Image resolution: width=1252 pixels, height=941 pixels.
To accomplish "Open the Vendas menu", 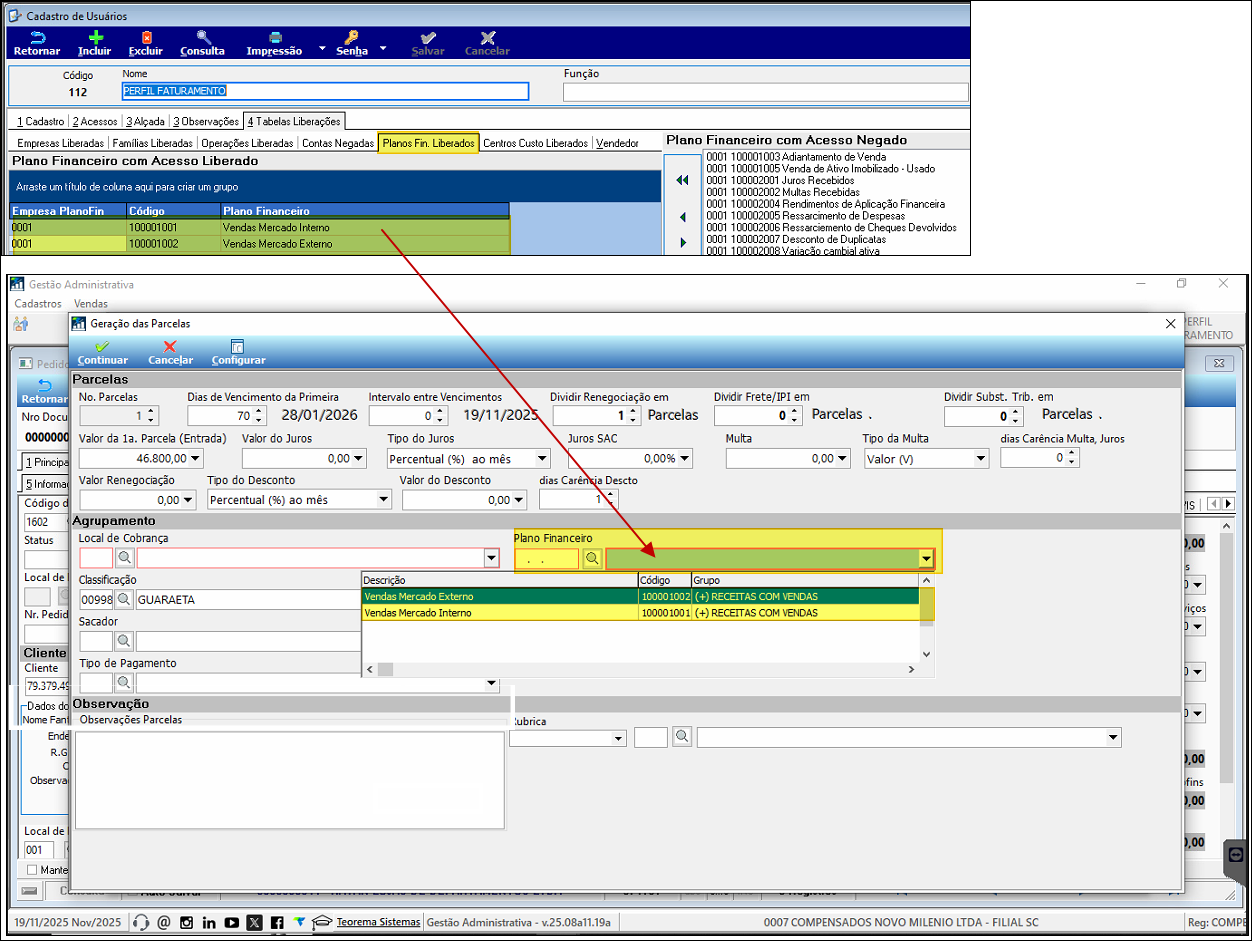I will 91,304.
